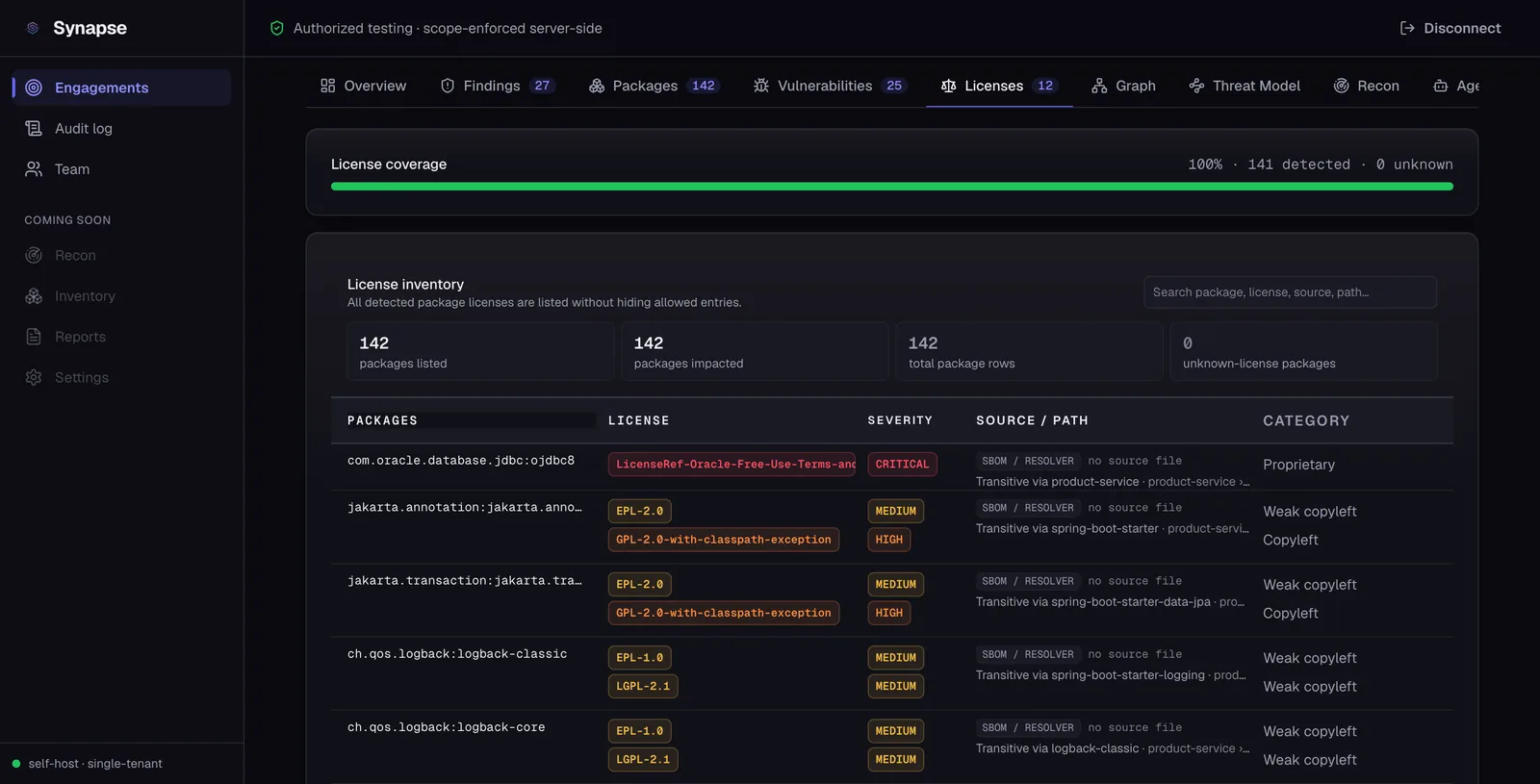Click the Reports document icon
This screenshot has height=784, width=1540.
[x=34, y=337]
